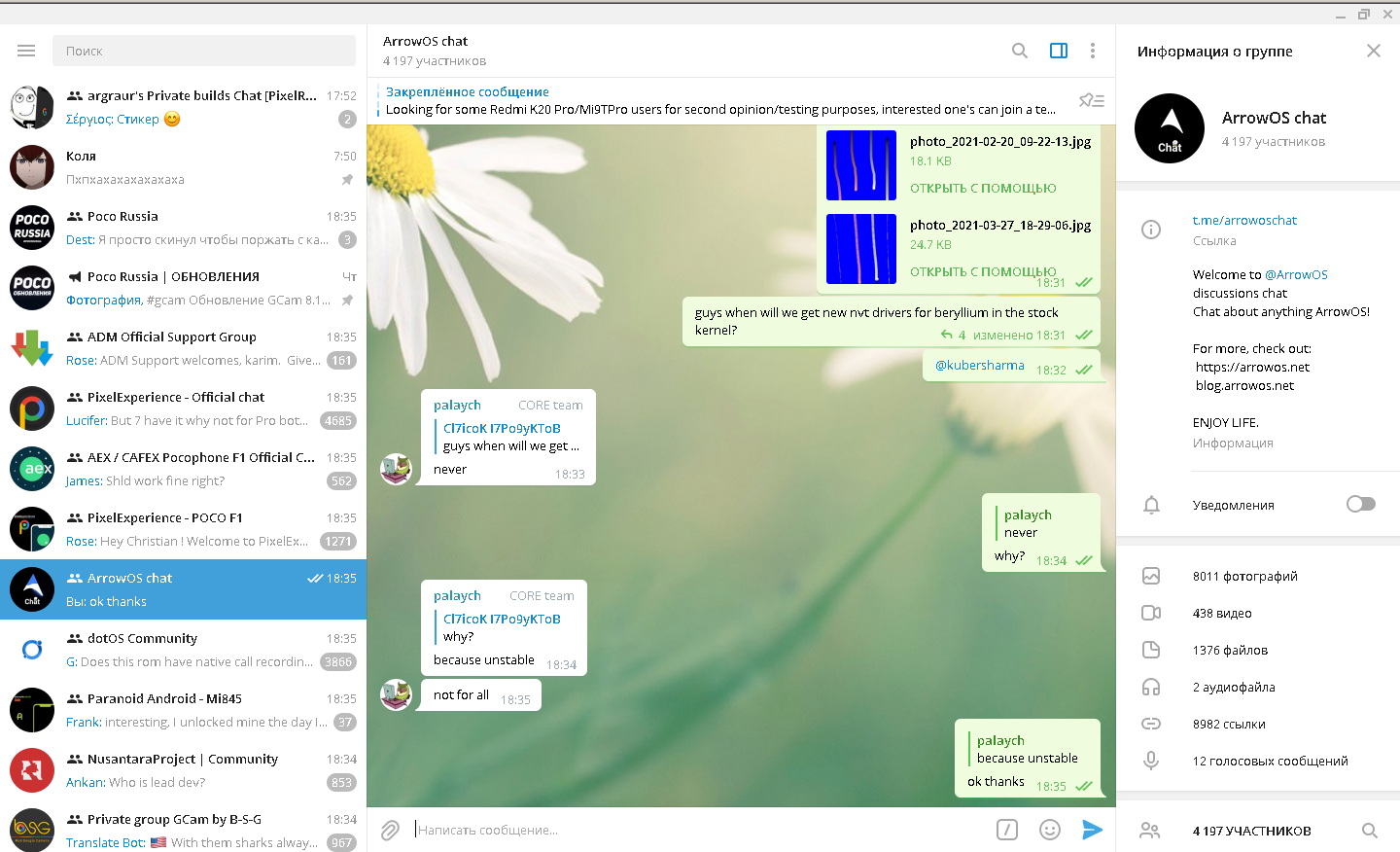The image size is (1400, 852).
Task: Open the https://arrowos.net link
Action: click(x=1252, y=367)
